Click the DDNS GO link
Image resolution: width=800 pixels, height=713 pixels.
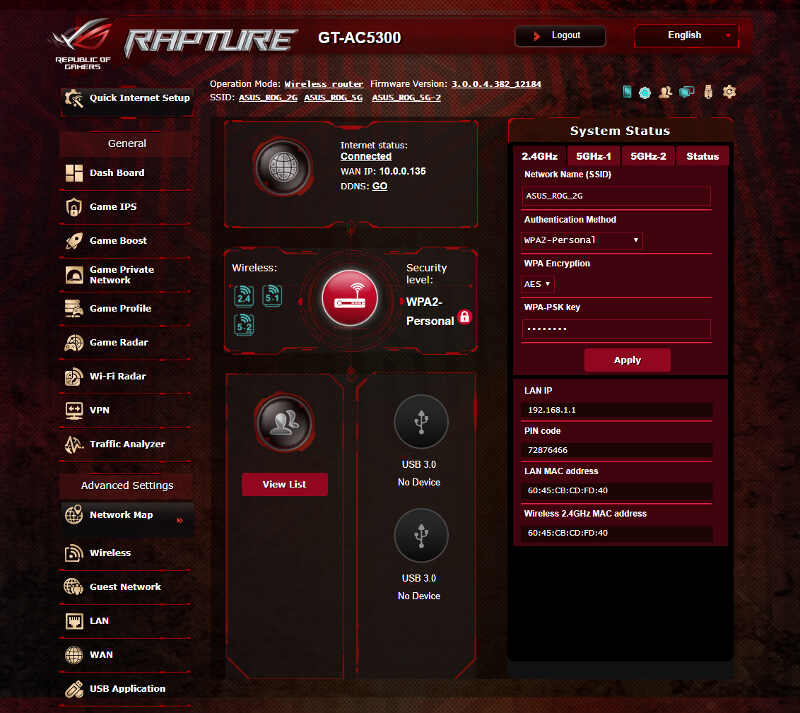coord(380,186)
